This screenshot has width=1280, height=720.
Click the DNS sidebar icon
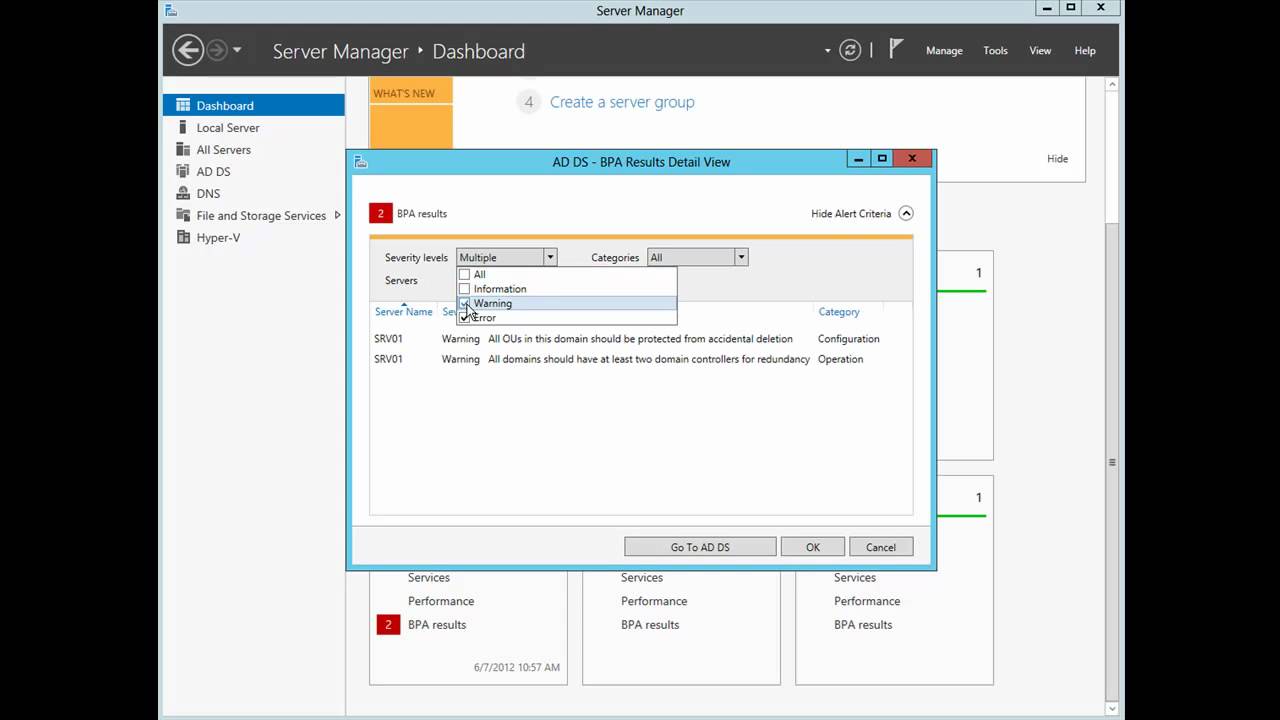click(183, 193)
